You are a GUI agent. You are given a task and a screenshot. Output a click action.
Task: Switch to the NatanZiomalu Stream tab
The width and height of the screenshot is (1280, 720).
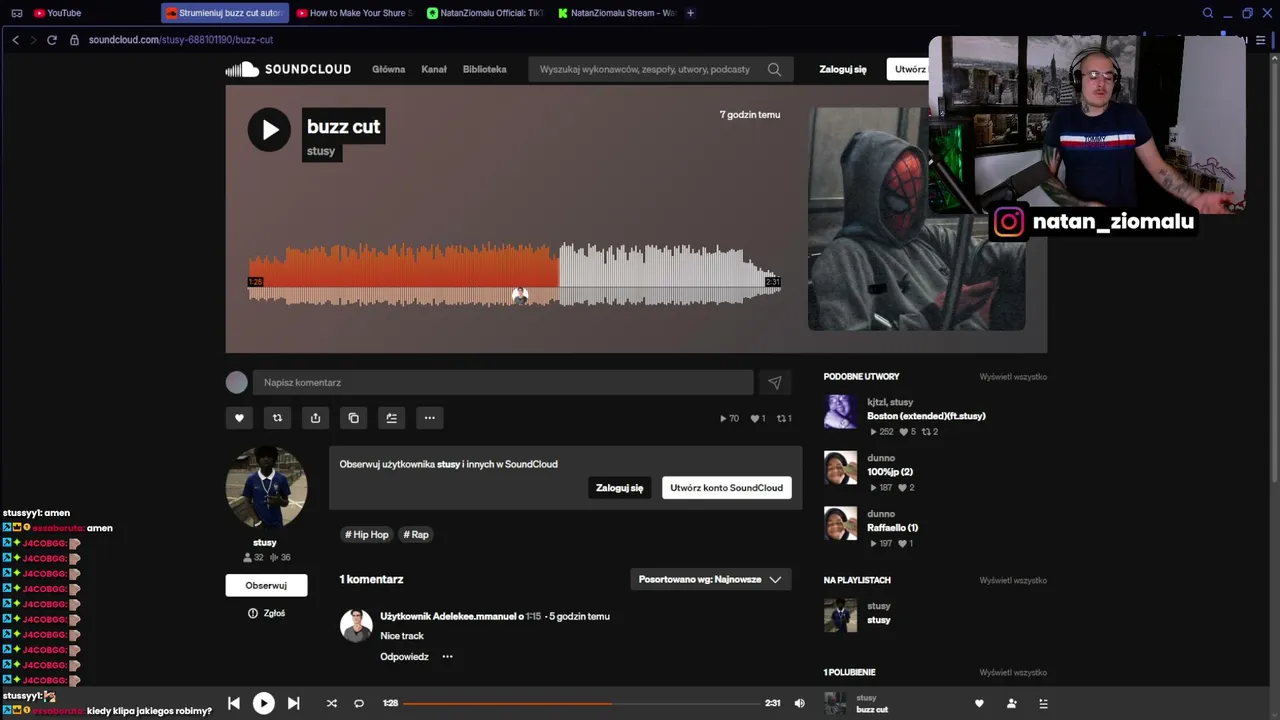pos(616,13)
